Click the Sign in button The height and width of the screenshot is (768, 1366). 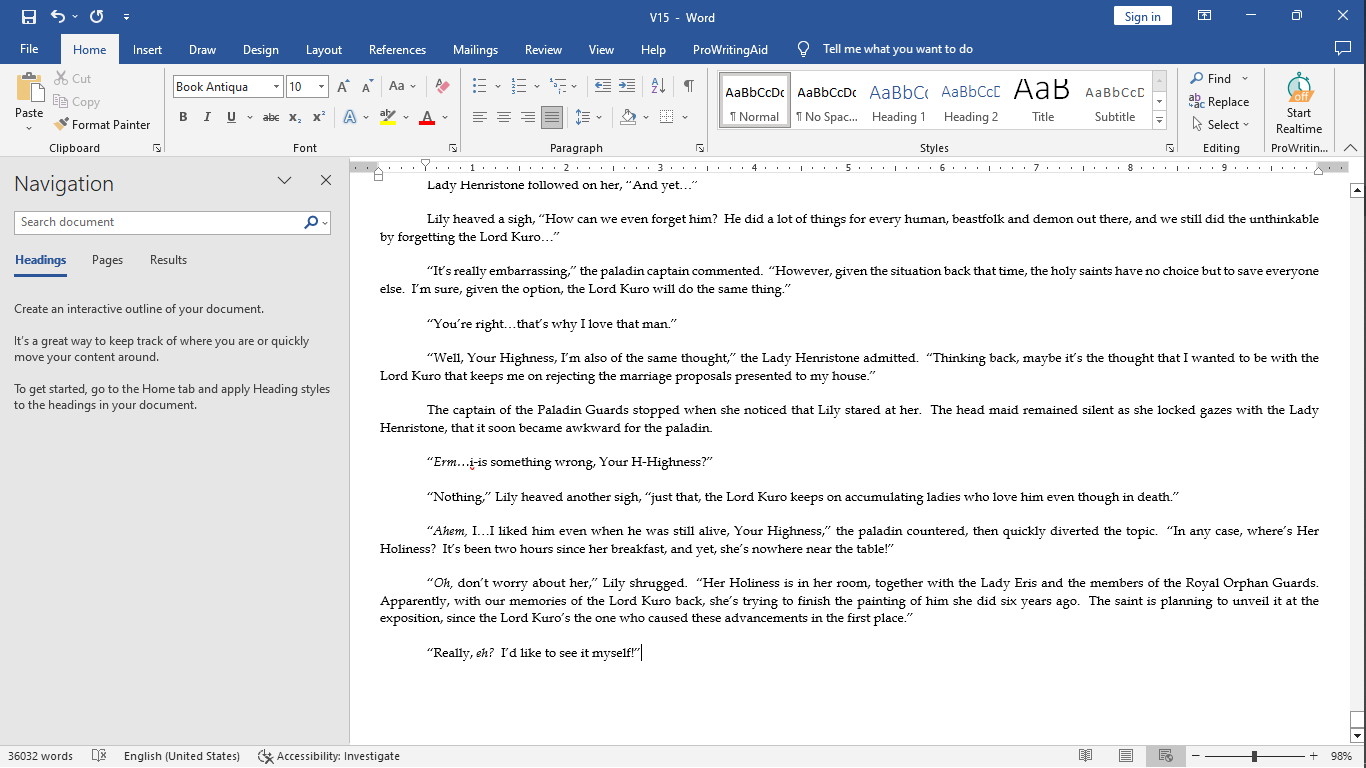(1142, 17)
